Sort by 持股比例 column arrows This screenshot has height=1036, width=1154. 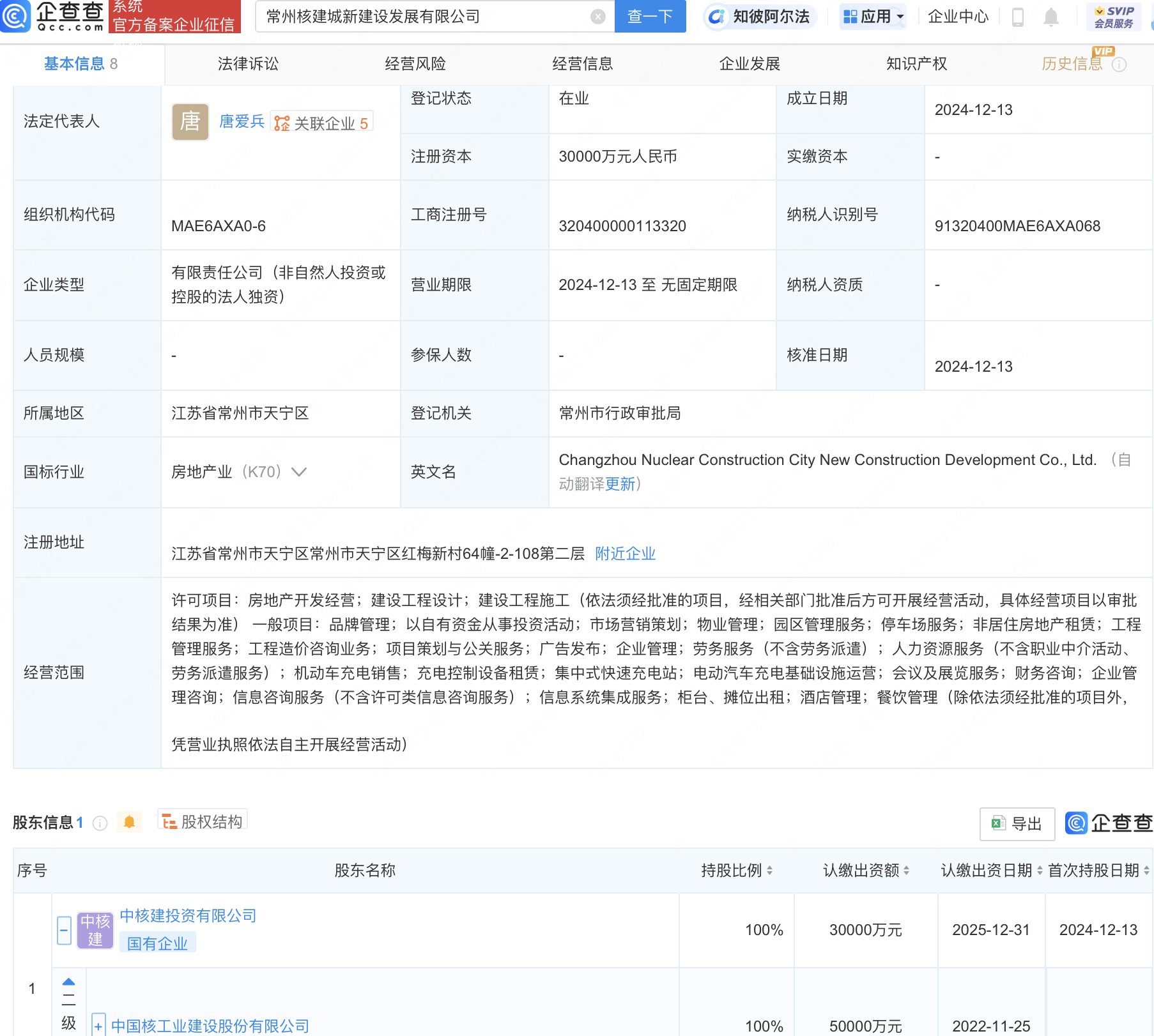770,870
